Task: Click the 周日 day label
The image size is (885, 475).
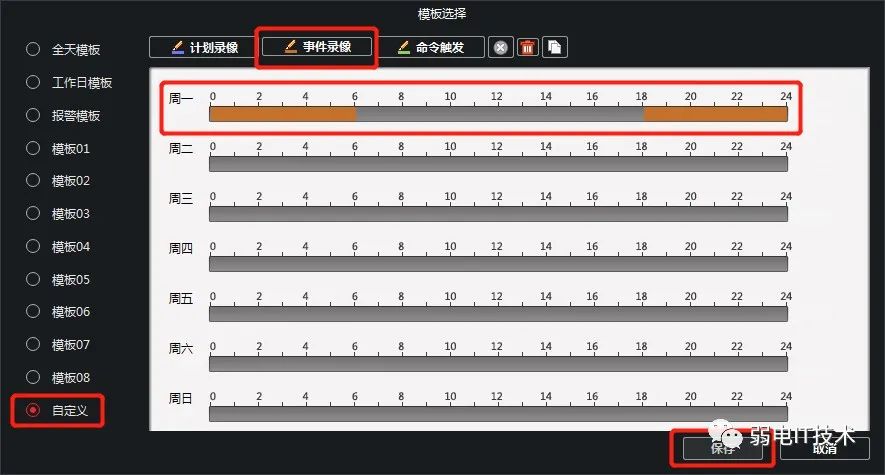Action: click(181, 398)
